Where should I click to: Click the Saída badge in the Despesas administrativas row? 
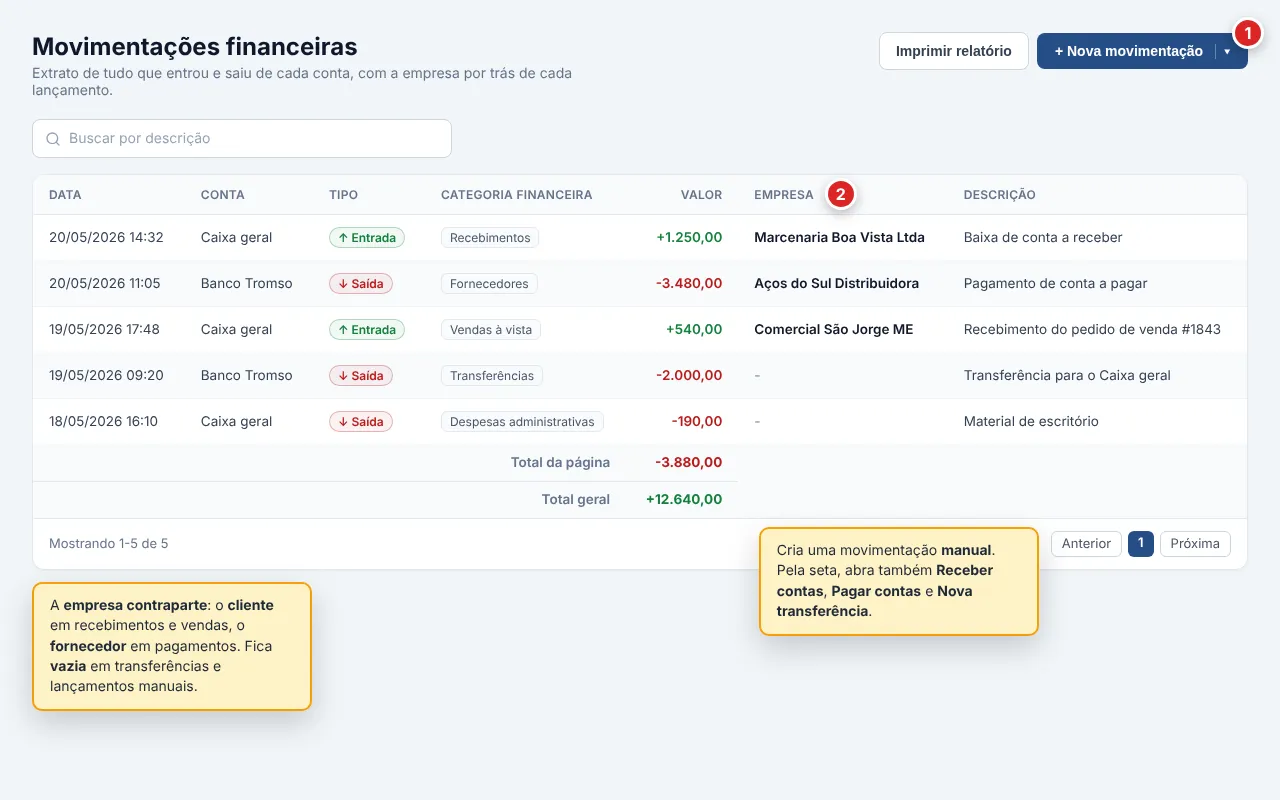pos(361,422)
